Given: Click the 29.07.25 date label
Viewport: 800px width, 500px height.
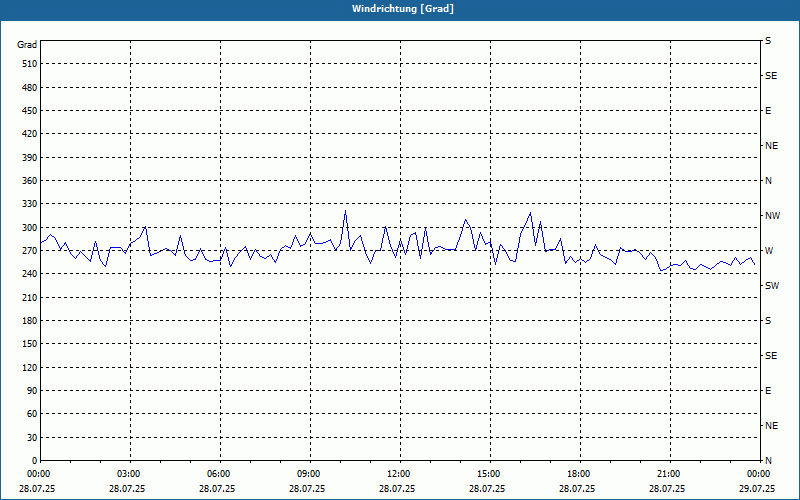Looking at the screenshot, I should coord(757,489).
